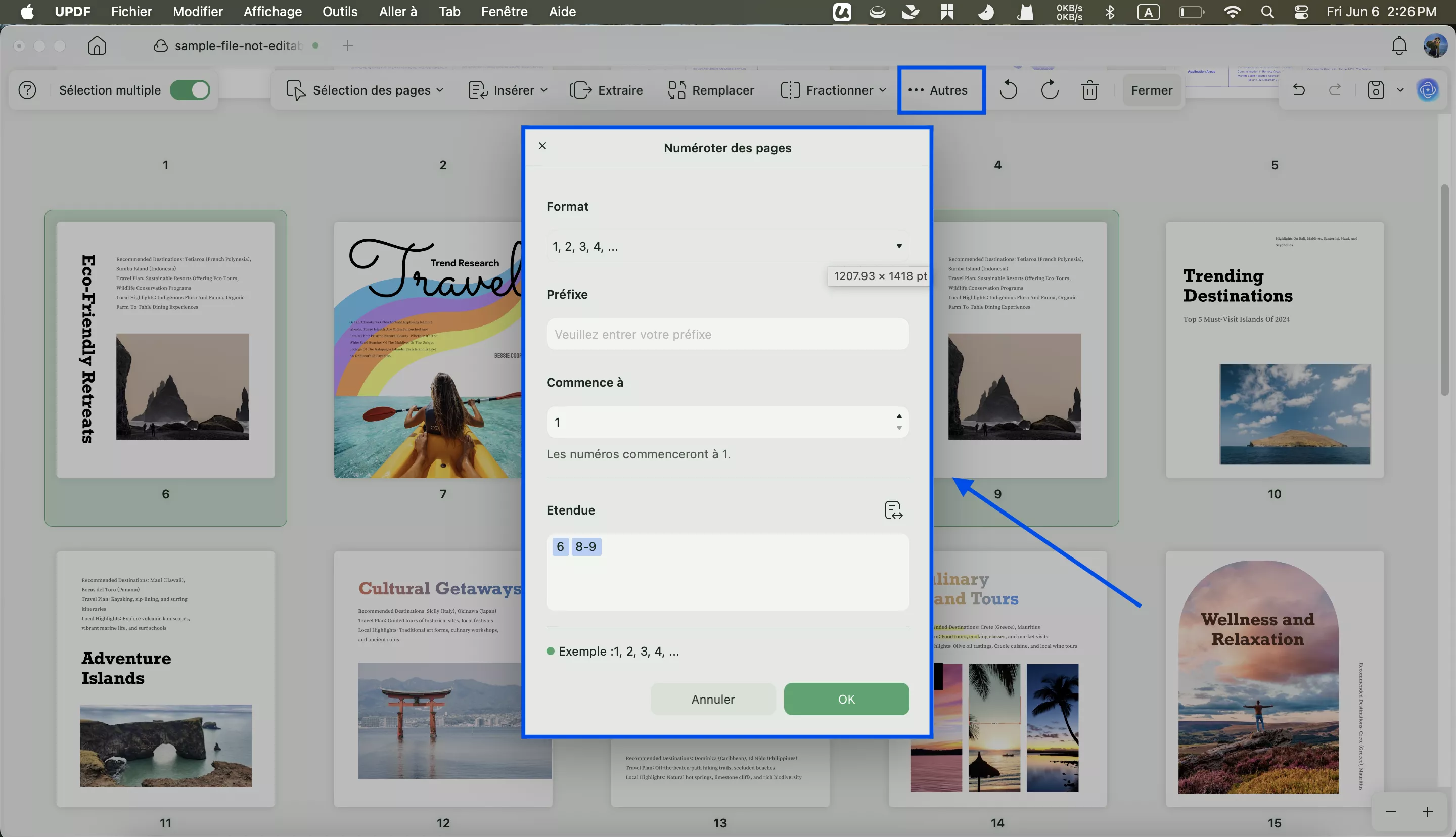Click the Bluetooth menu bar icon
This screenshot has height=837, width=1456.
coord(1109,12)
